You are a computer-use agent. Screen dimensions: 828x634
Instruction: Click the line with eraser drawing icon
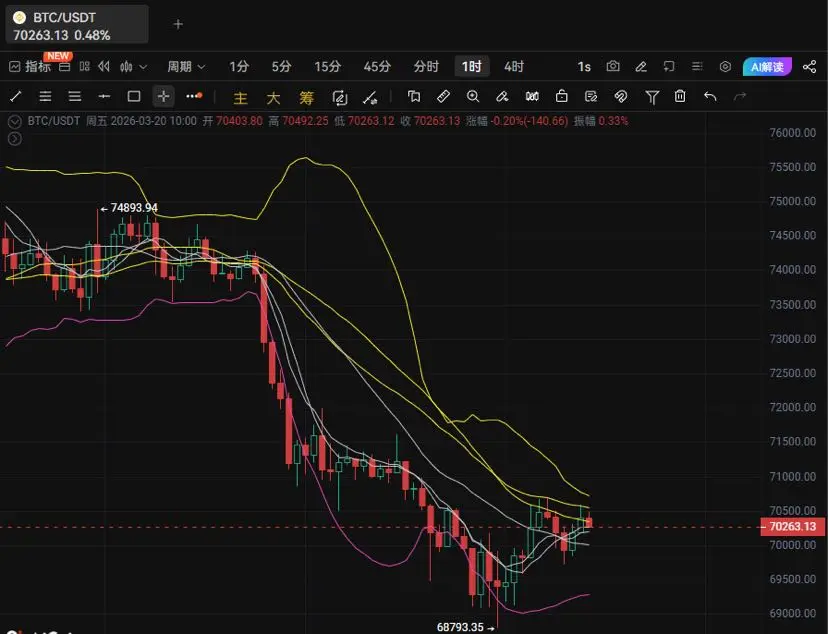(370, 97)
